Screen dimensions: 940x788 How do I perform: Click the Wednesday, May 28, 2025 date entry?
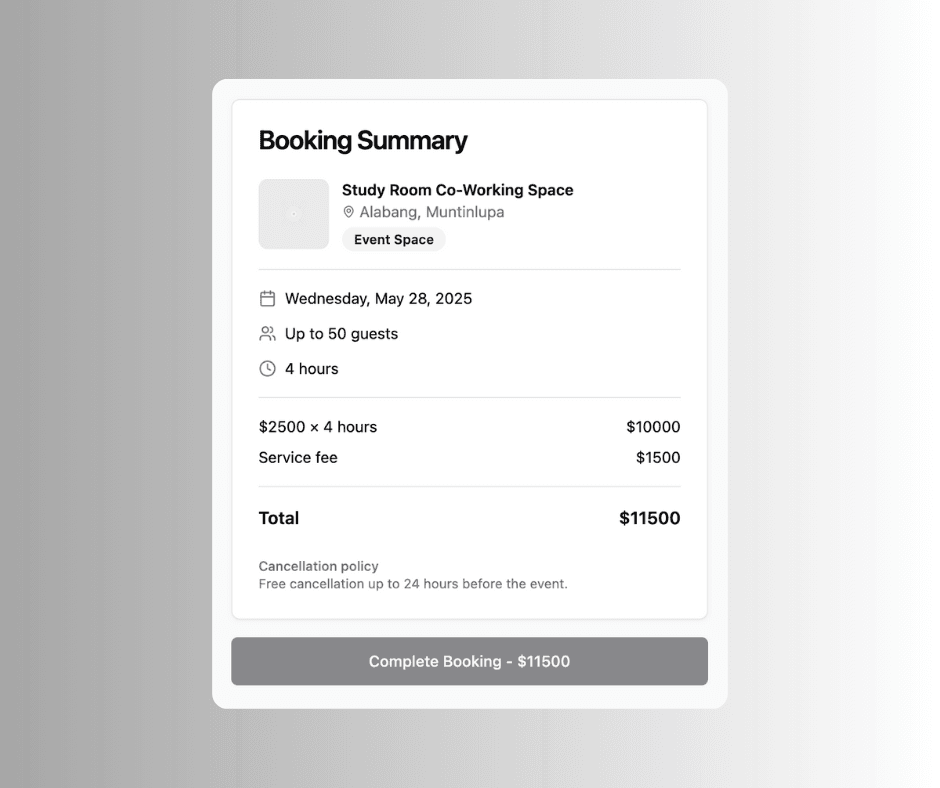pos(377,297)
